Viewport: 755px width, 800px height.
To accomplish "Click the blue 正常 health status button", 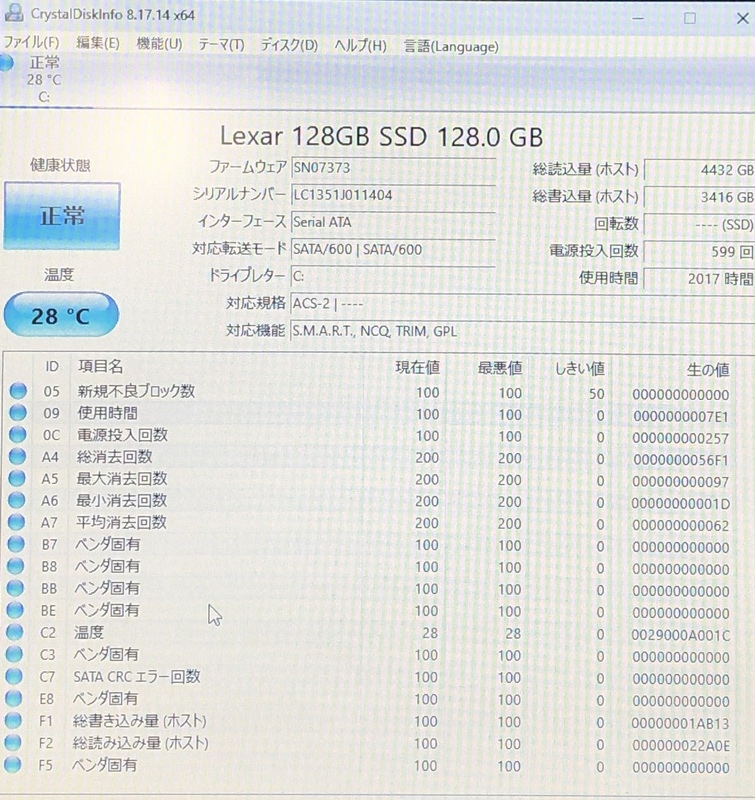I will pyautogui.click(x=62, y=216).
